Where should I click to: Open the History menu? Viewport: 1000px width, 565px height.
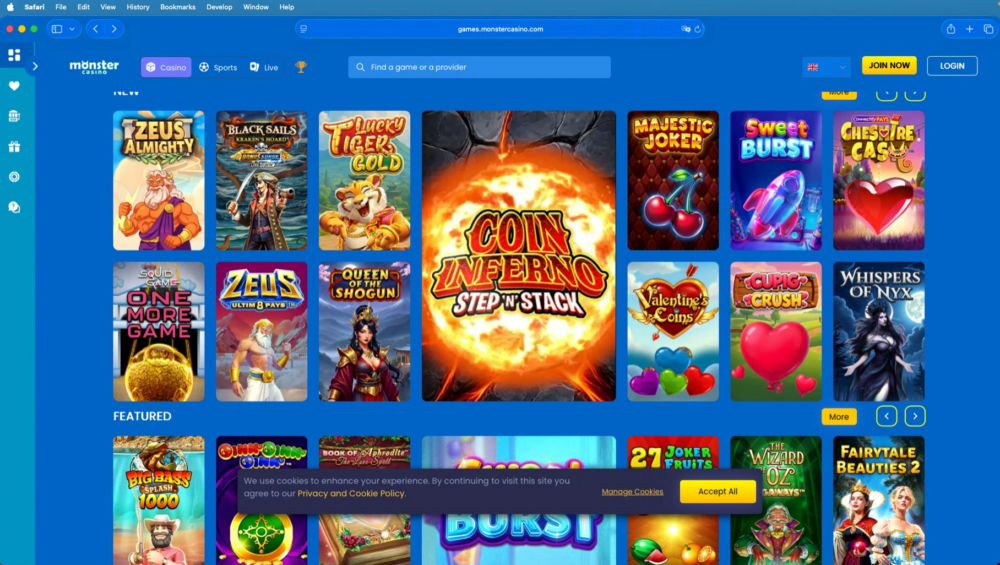tap(138, 7)
